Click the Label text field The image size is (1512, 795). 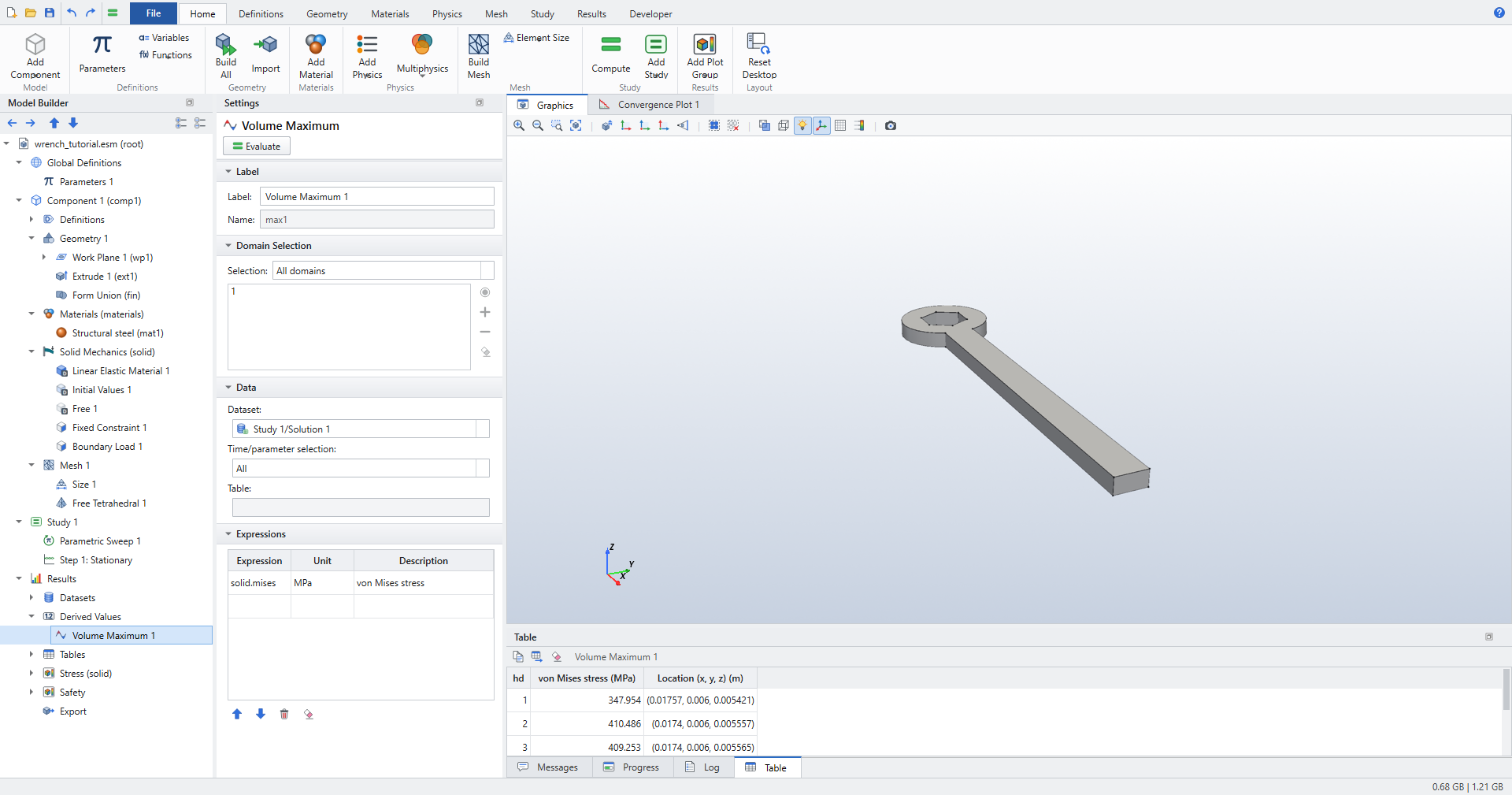click(377, 196)
